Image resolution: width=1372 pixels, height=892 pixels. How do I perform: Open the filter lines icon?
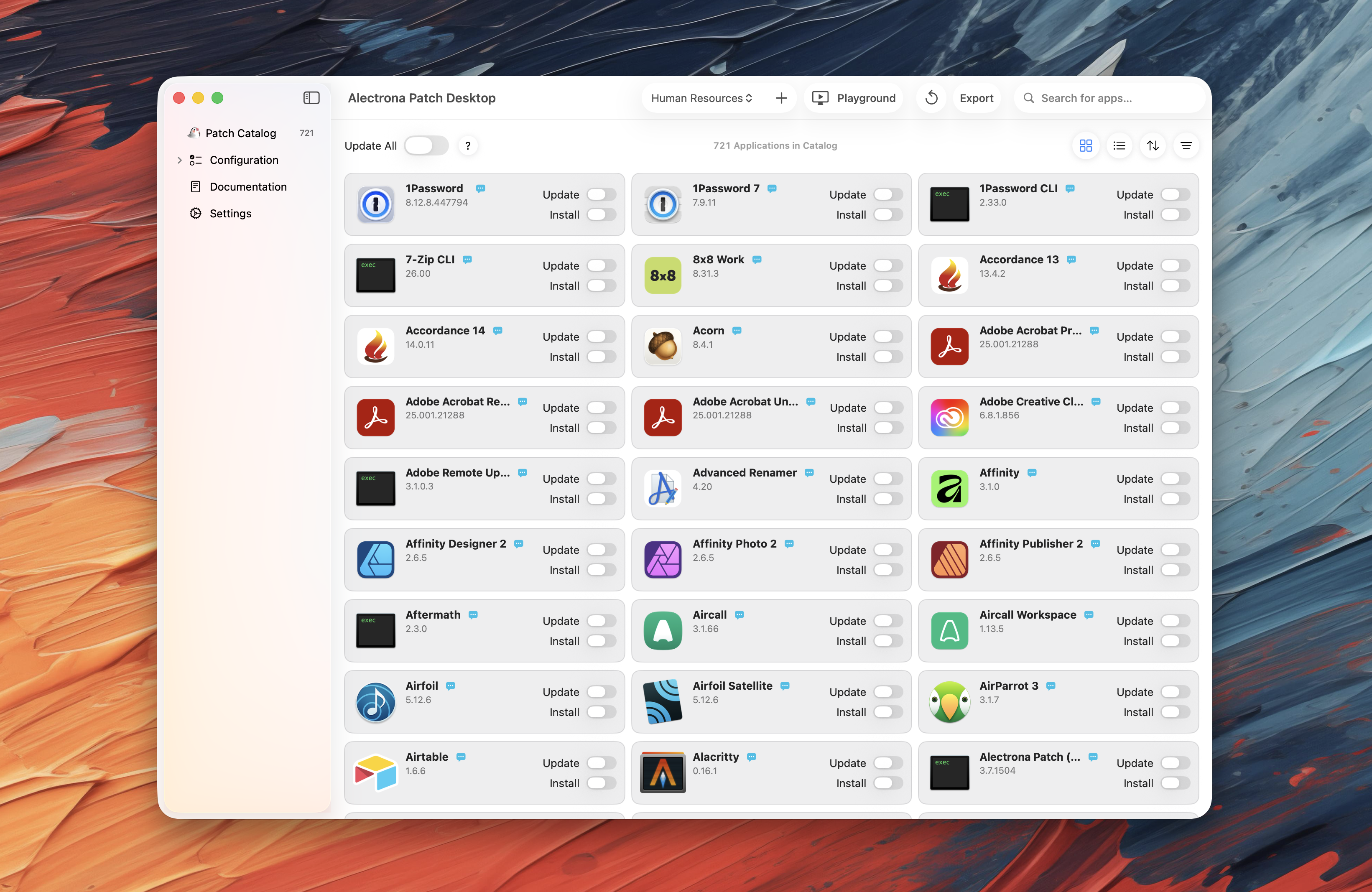coord(1186,146)
